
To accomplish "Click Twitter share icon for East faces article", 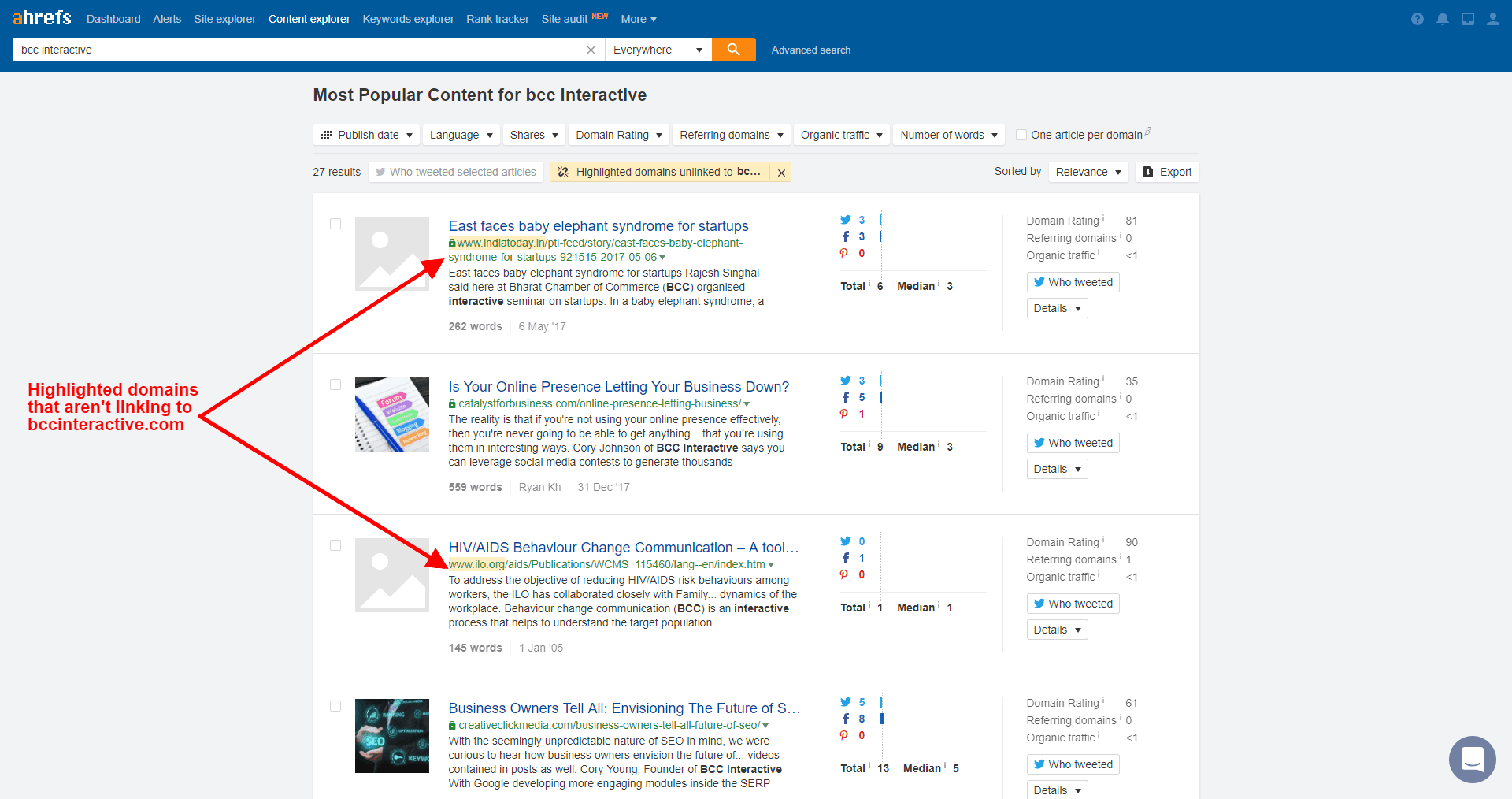I will pyautogui.click(x=846, y=220).
